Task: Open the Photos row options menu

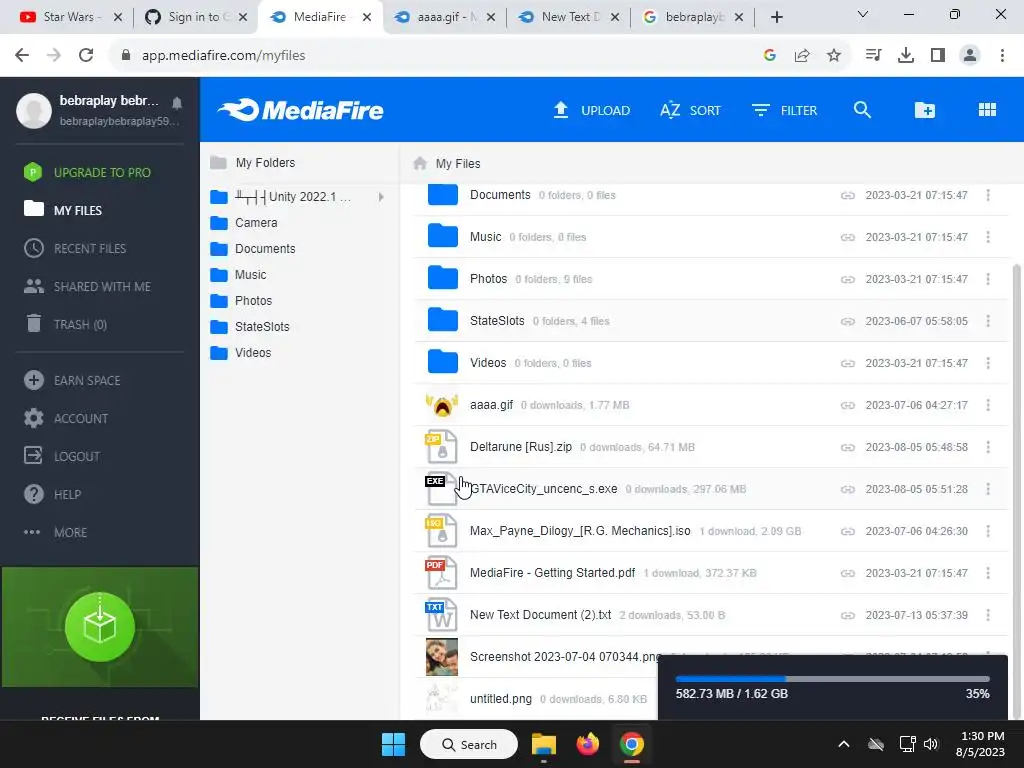Action: pos(988,279)
